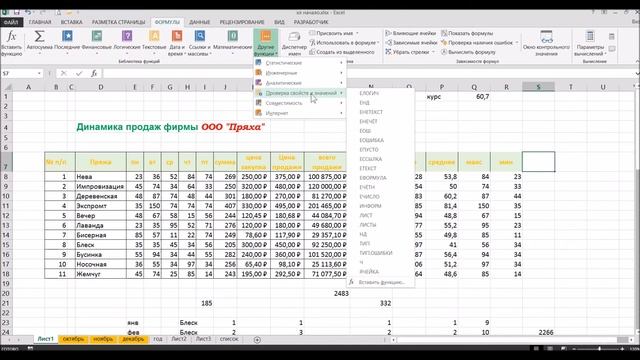Open the Name Box dropdown arrow
The height and width of the screenshot is (360, 640).
[x=39, y=73]
